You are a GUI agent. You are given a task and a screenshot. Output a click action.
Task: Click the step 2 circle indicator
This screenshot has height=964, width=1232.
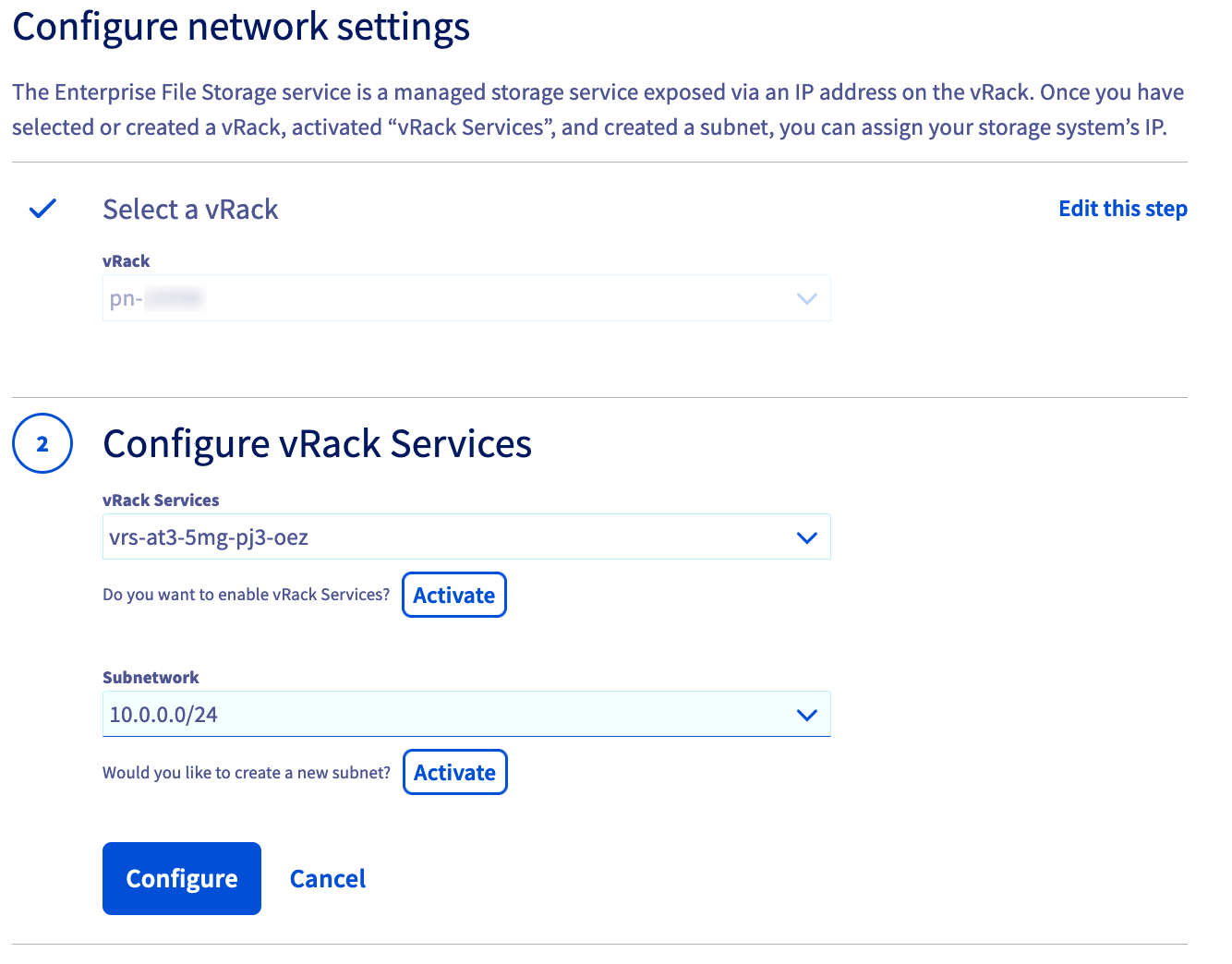[x=42, y=443]
